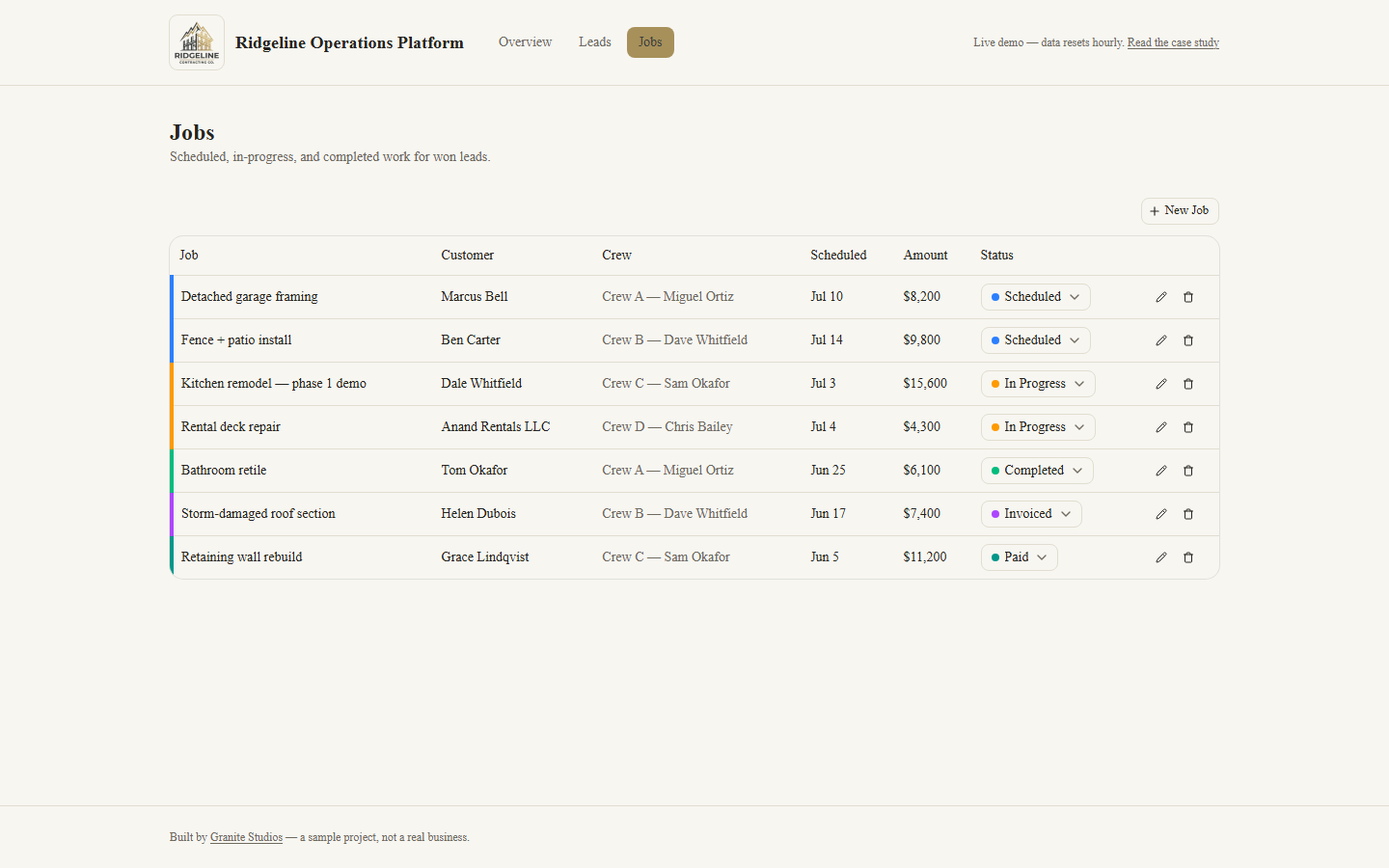
Task: Edit the Kitchen remodel phase 1 job
Action: tap(1161, 384)
